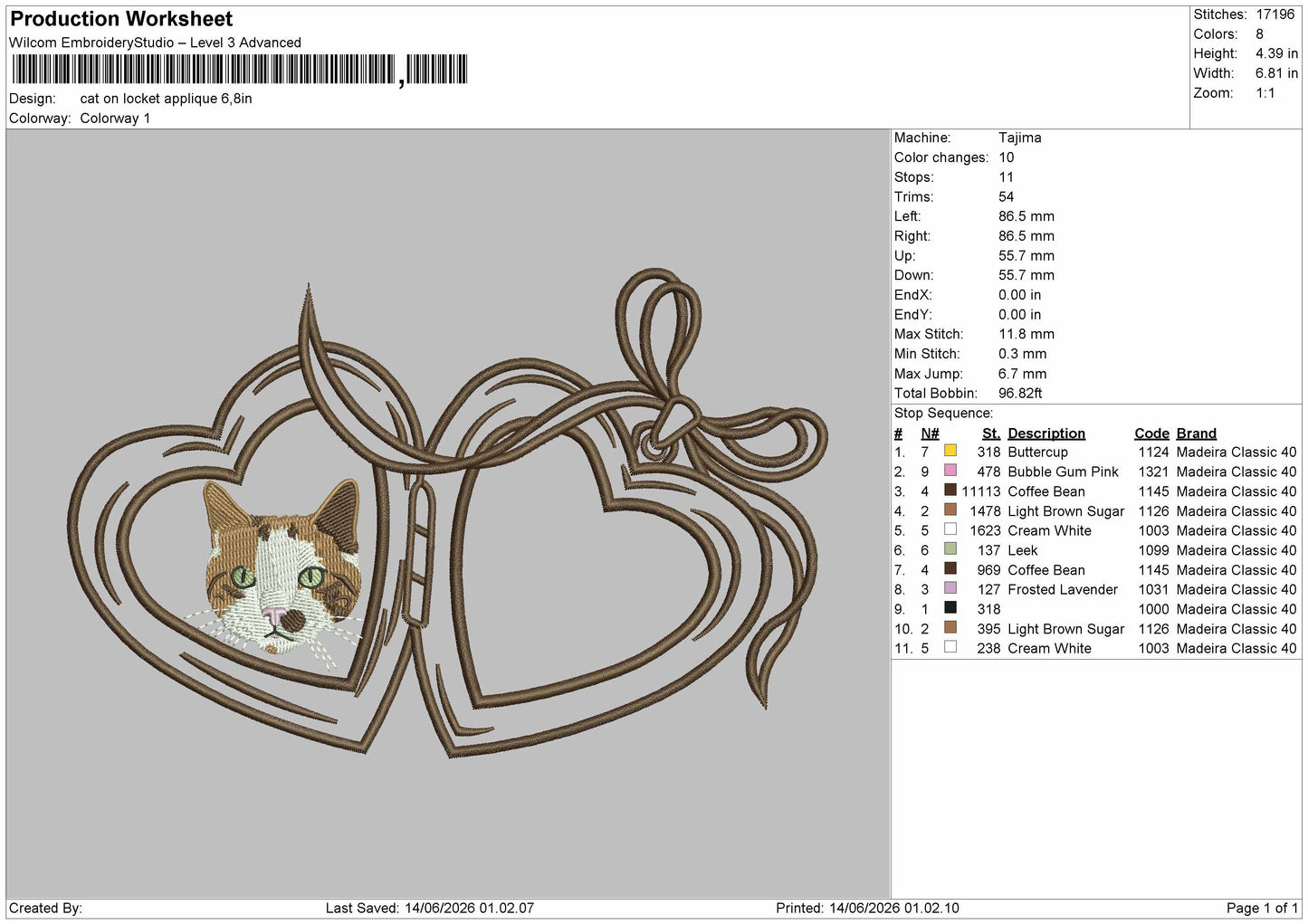The image size is (1308, 924).
Task: Click the Max Jump value '6.7 mm'
Action: (x=1022, y=374)
